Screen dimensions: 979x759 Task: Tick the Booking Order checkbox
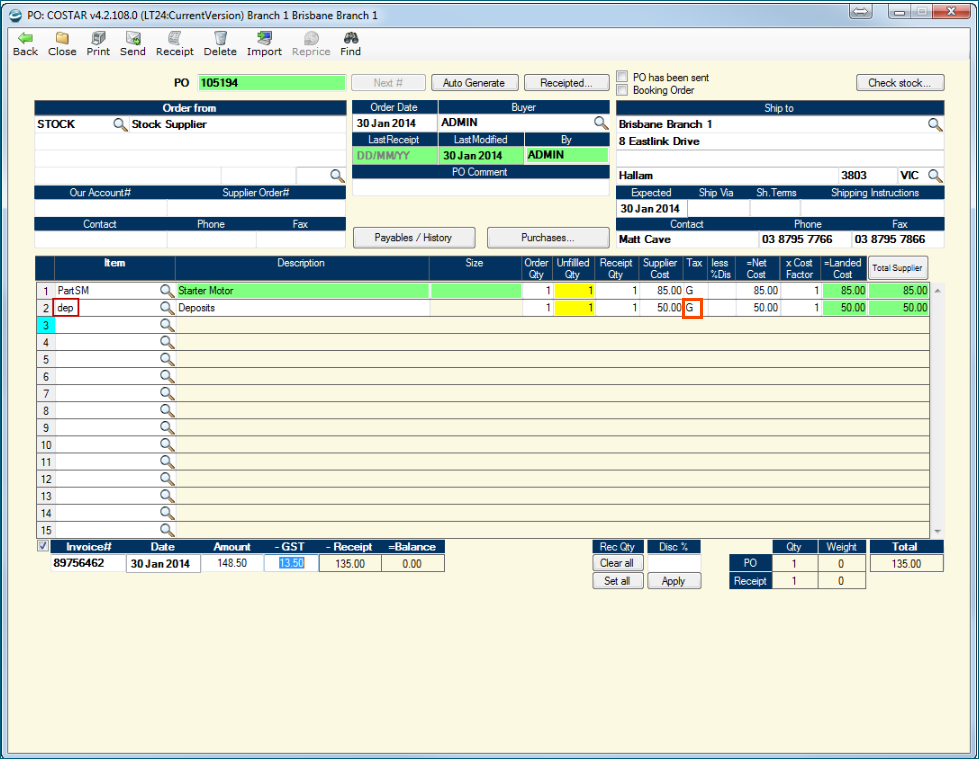pos(622,90)
